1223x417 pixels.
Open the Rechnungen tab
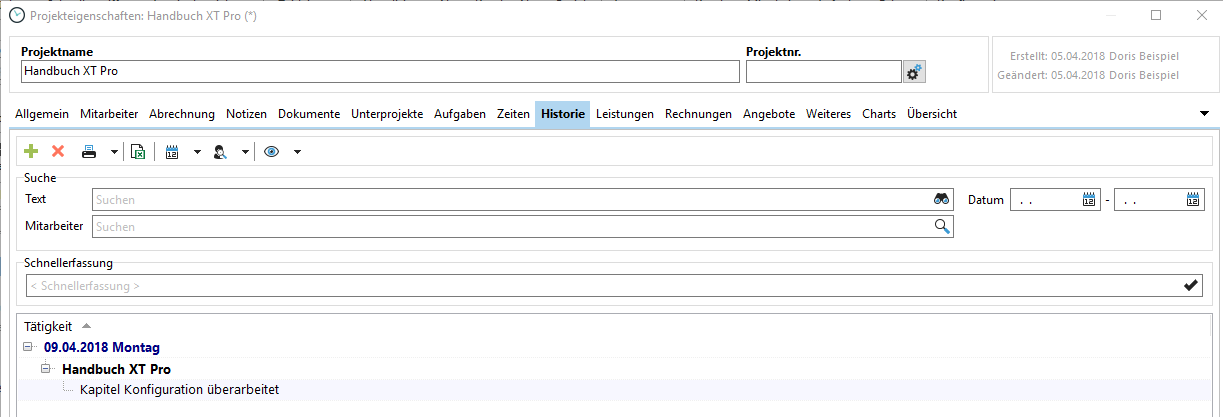click(698, 114)
